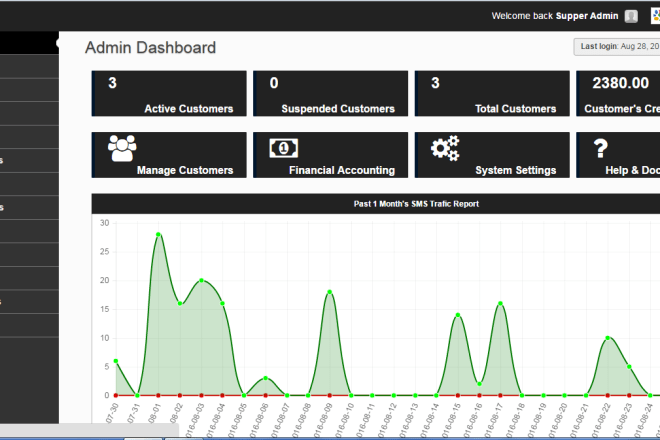This screenshot has height=440, width=660.
Task: Click the 3 count in Active Customers
Action: (x=112, y=83)
